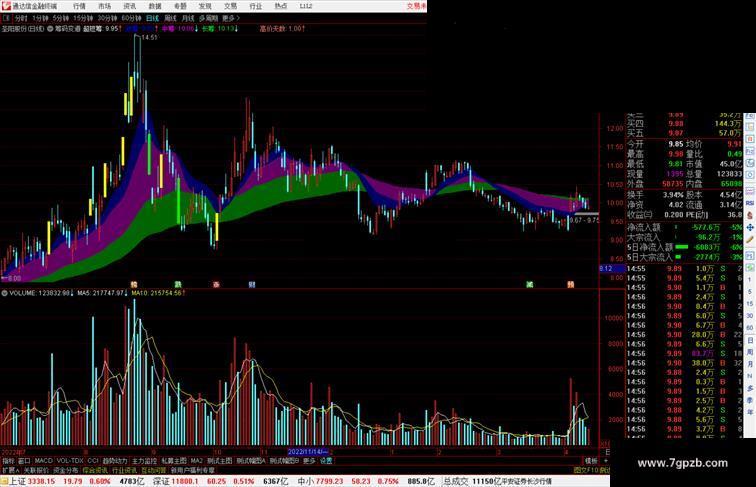The width and height of the screenshot is (756, 487).
Task: Select the 60 minute shortcut in right sidebar
Action: 750,328
